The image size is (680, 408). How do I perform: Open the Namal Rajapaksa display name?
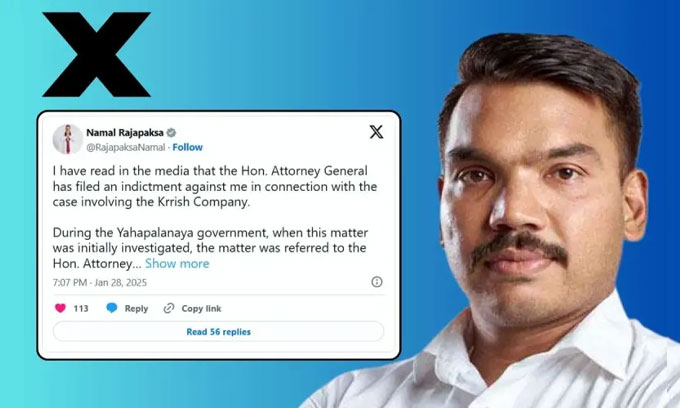click(x=125, y=133)
